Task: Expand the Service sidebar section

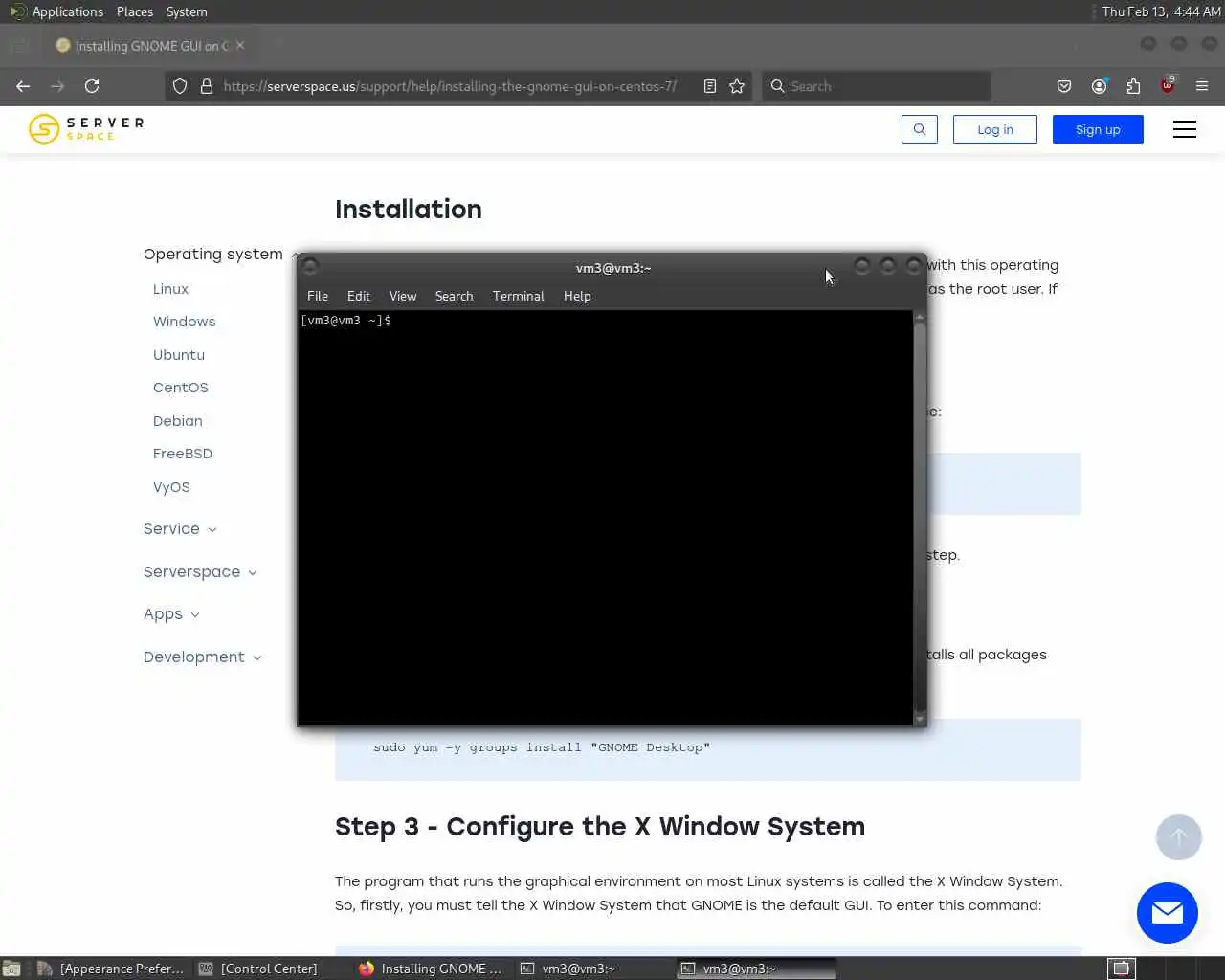Action: (x=180, y=529)
